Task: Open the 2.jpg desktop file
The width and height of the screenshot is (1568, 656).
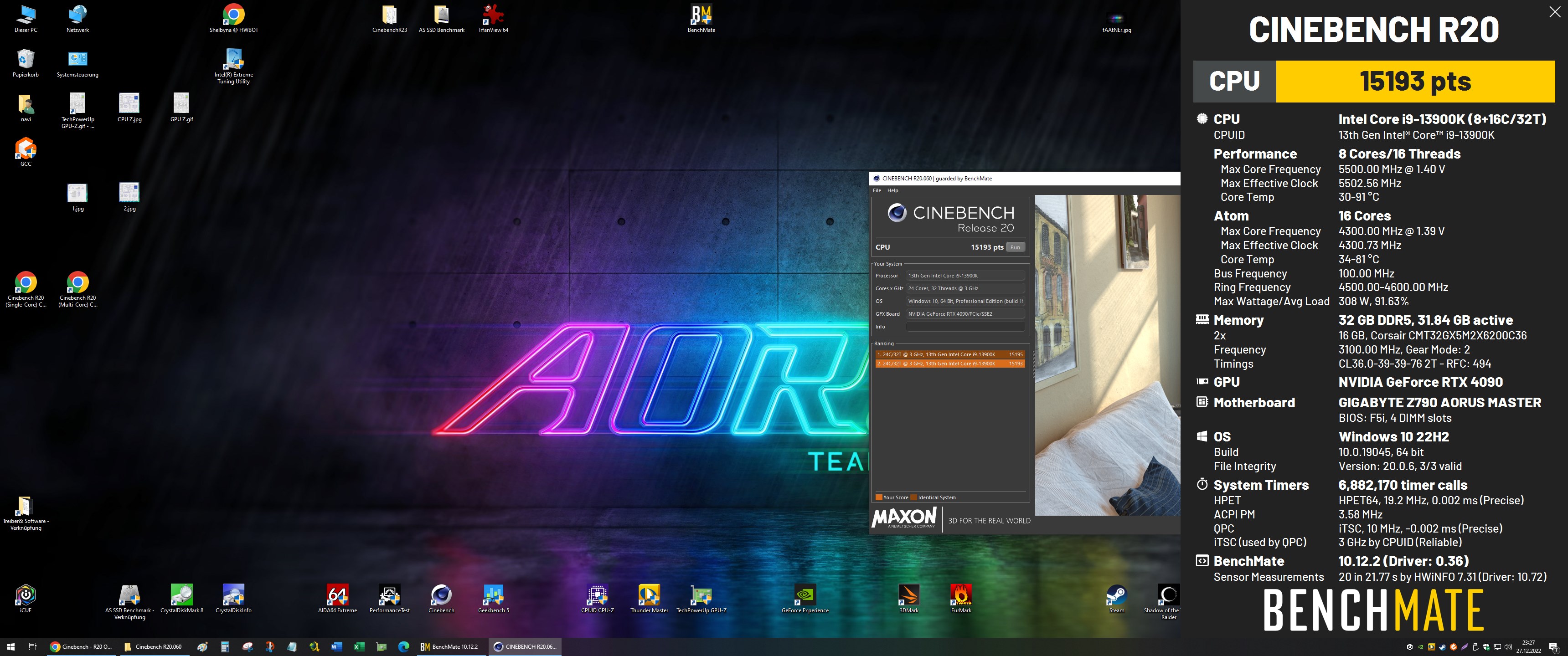Action: point(129,197)
